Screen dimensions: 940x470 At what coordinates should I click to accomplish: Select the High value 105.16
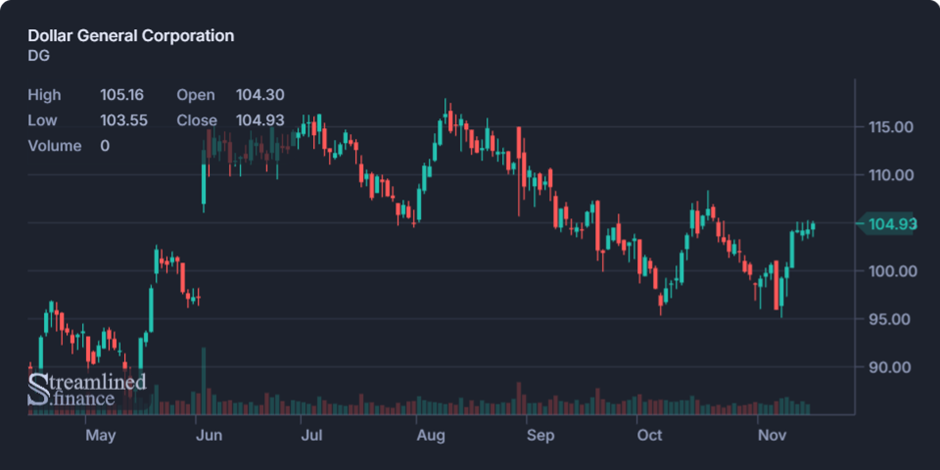click(x=122, y=95)
